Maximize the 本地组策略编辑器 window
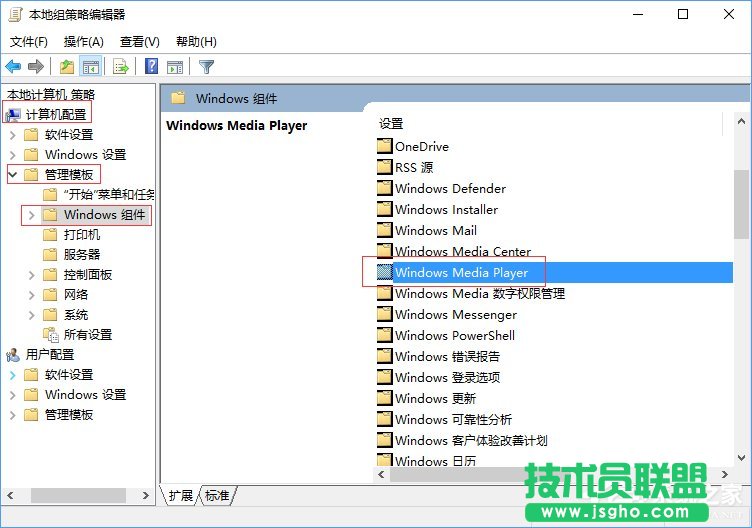 pos(683,14)
